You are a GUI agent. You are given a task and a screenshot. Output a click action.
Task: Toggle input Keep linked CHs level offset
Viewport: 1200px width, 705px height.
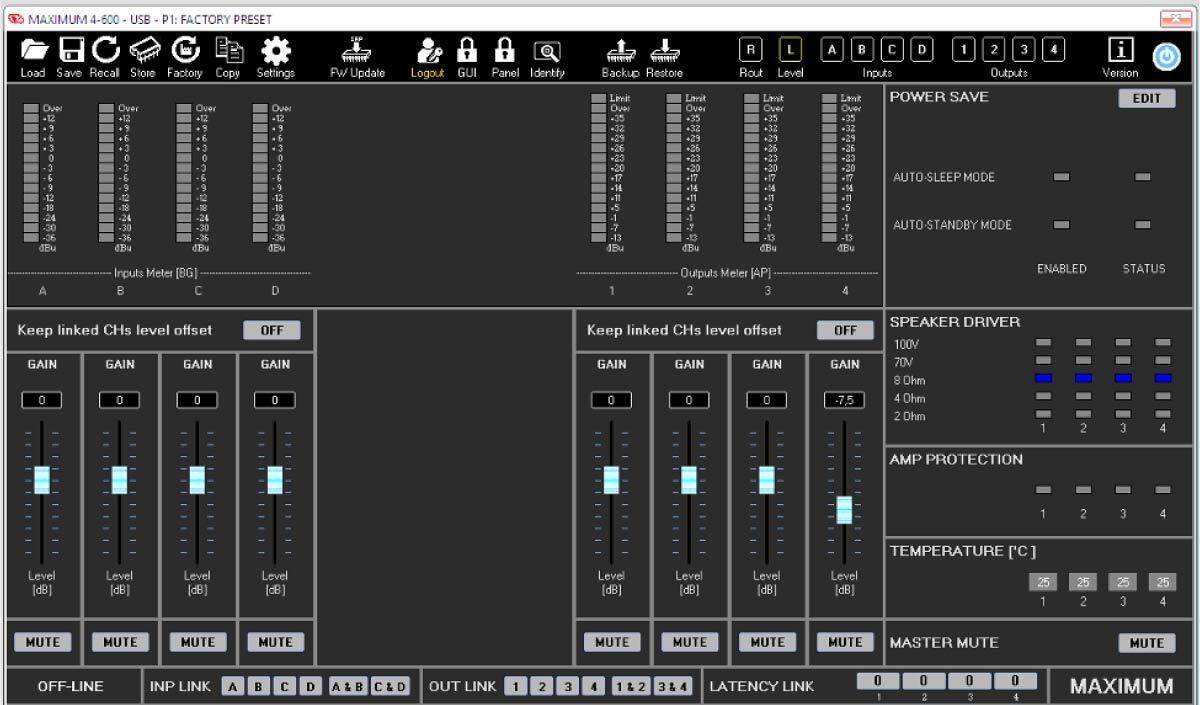point(272,330)
